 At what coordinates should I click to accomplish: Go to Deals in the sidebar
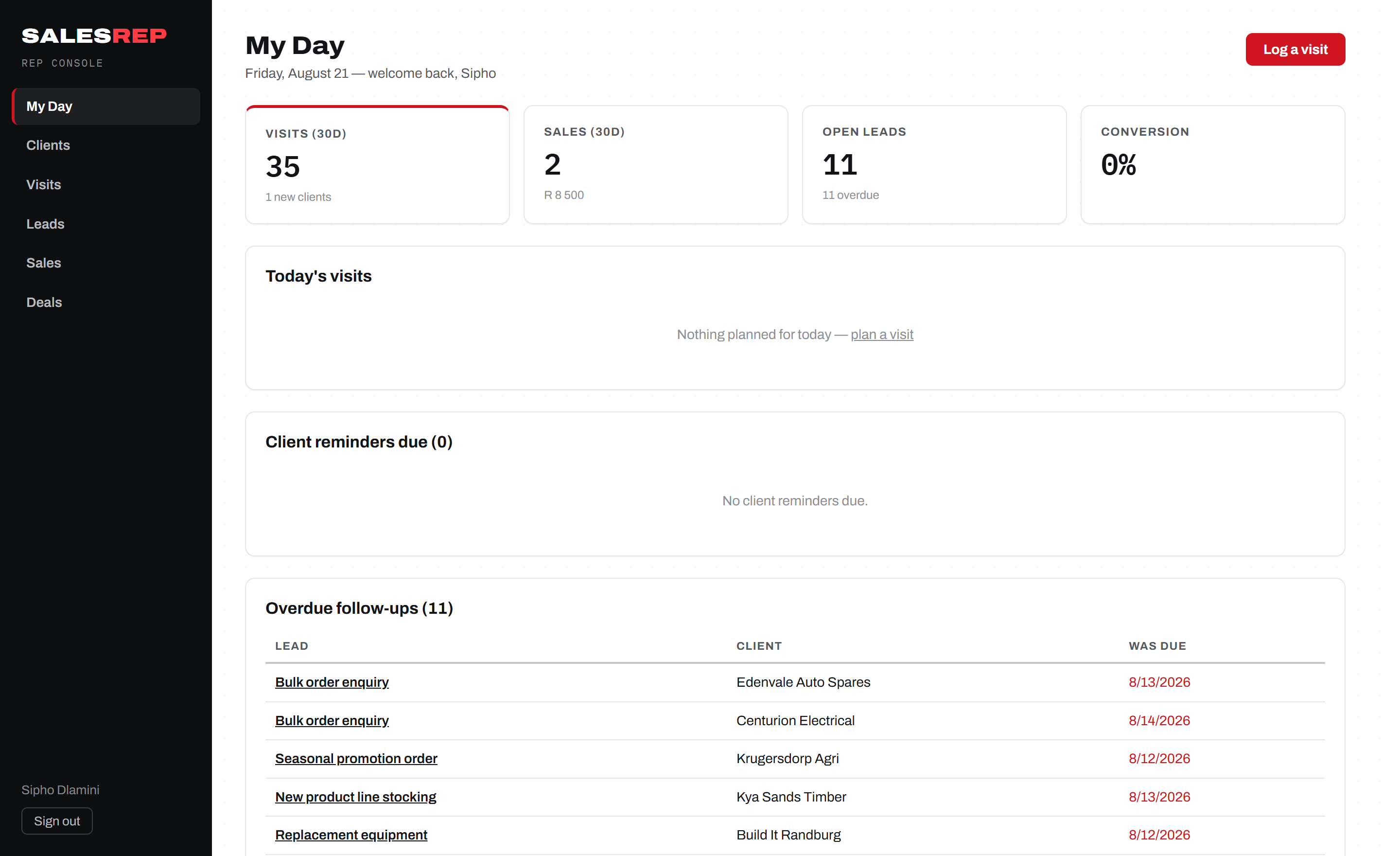(106, 303)
